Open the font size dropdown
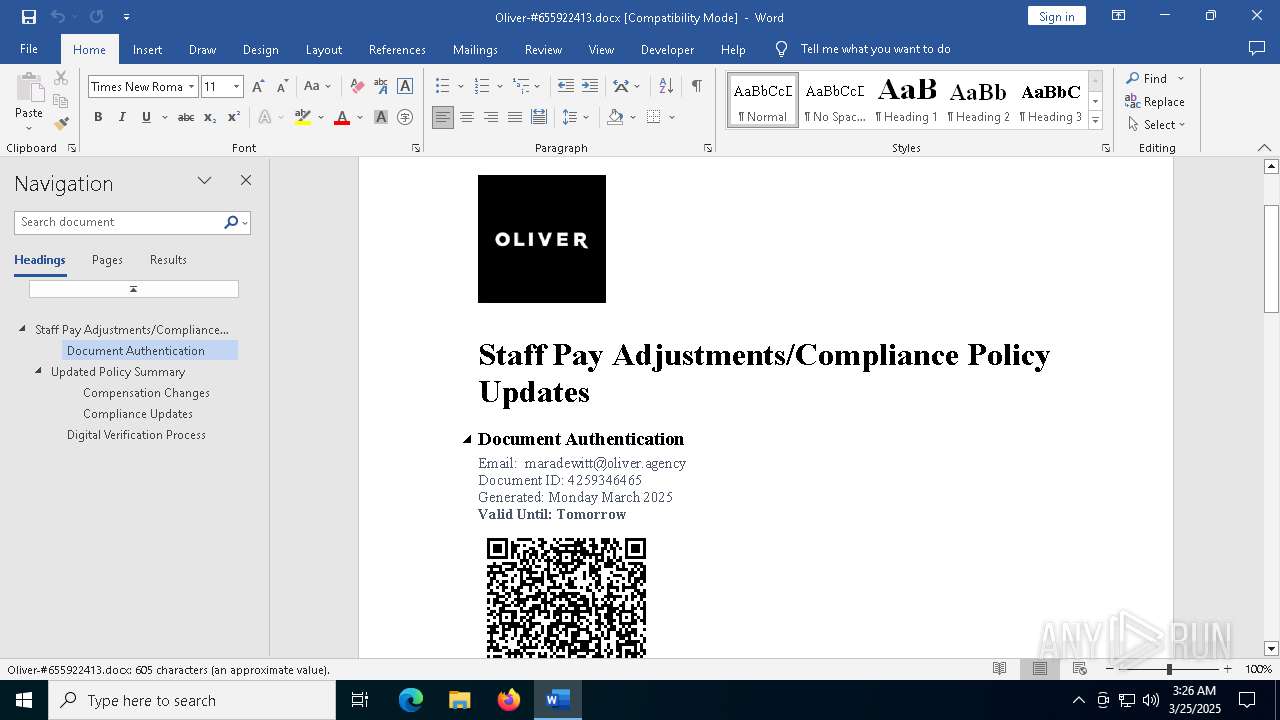 tap(236, 87)
